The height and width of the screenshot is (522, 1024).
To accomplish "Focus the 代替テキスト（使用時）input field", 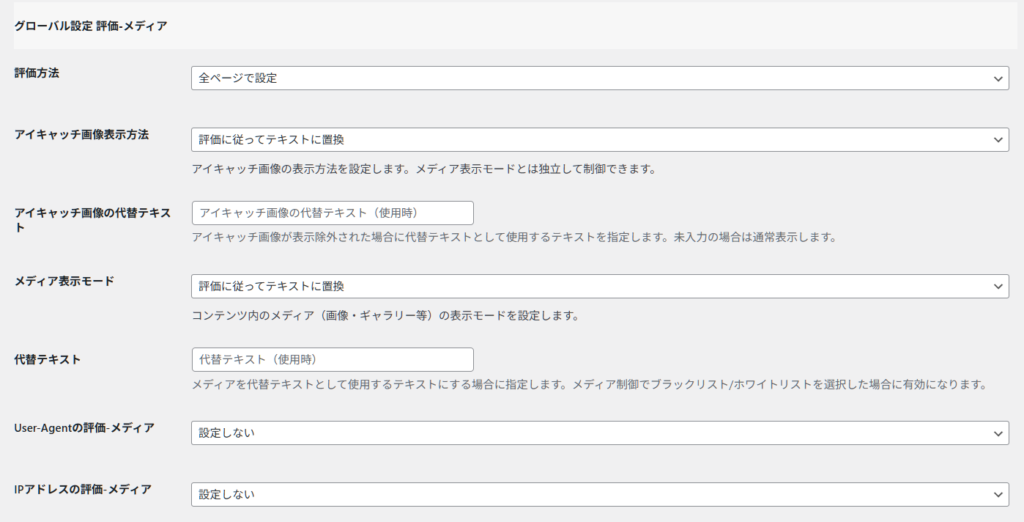I will (x=332, y=359).
